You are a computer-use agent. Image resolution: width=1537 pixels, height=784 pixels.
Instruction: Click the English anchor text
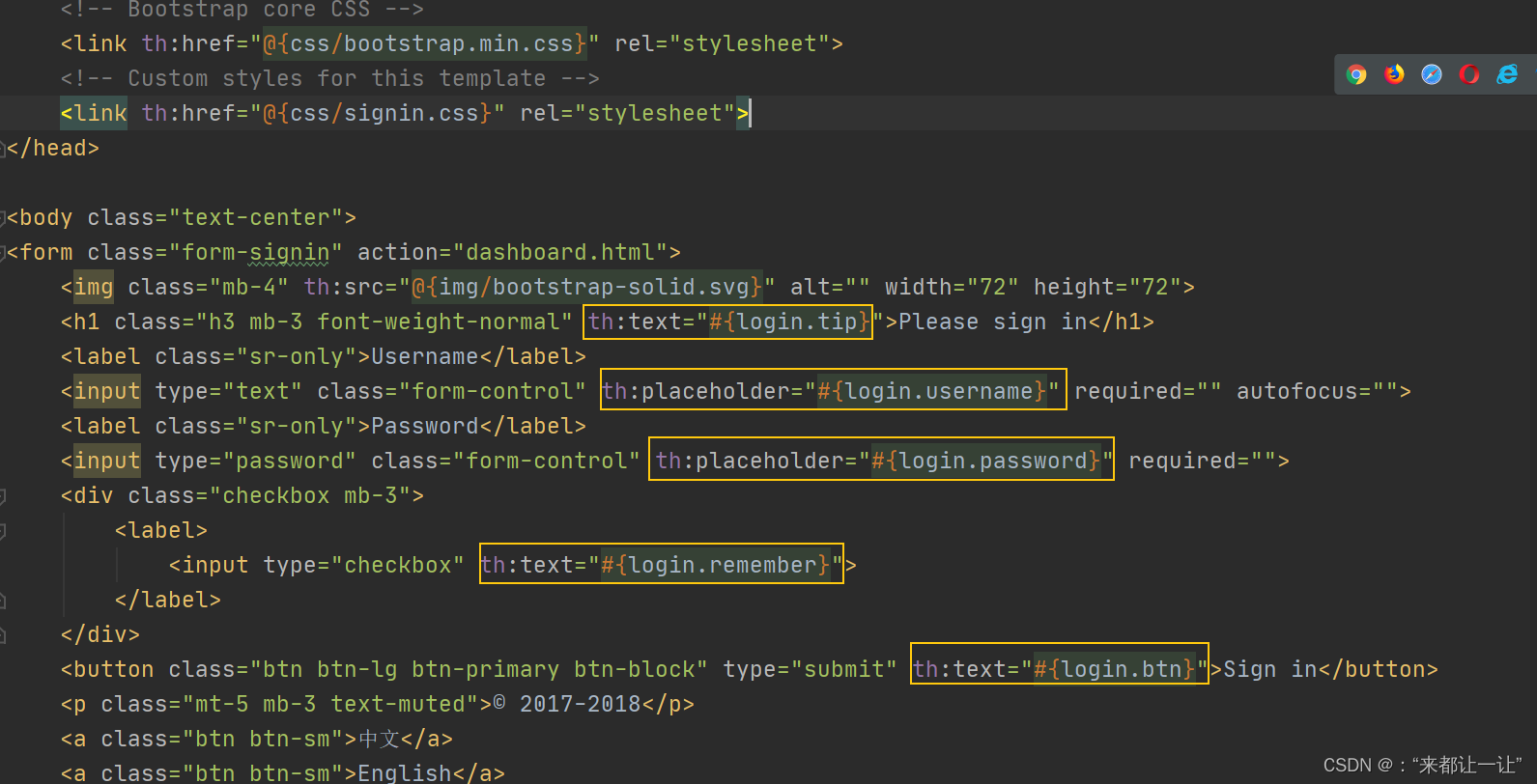coord(405,773)
